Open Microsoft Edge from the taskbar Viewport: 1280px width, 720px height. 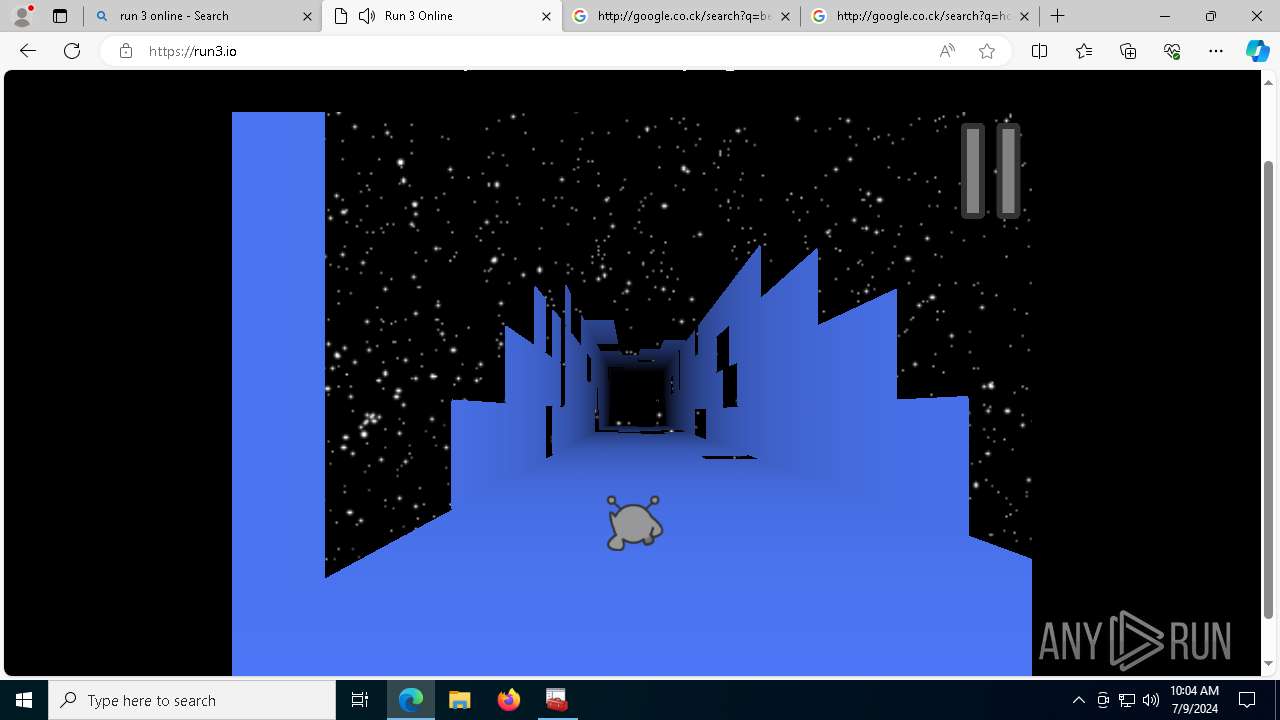pyautogui.click(x=411, y=700)
